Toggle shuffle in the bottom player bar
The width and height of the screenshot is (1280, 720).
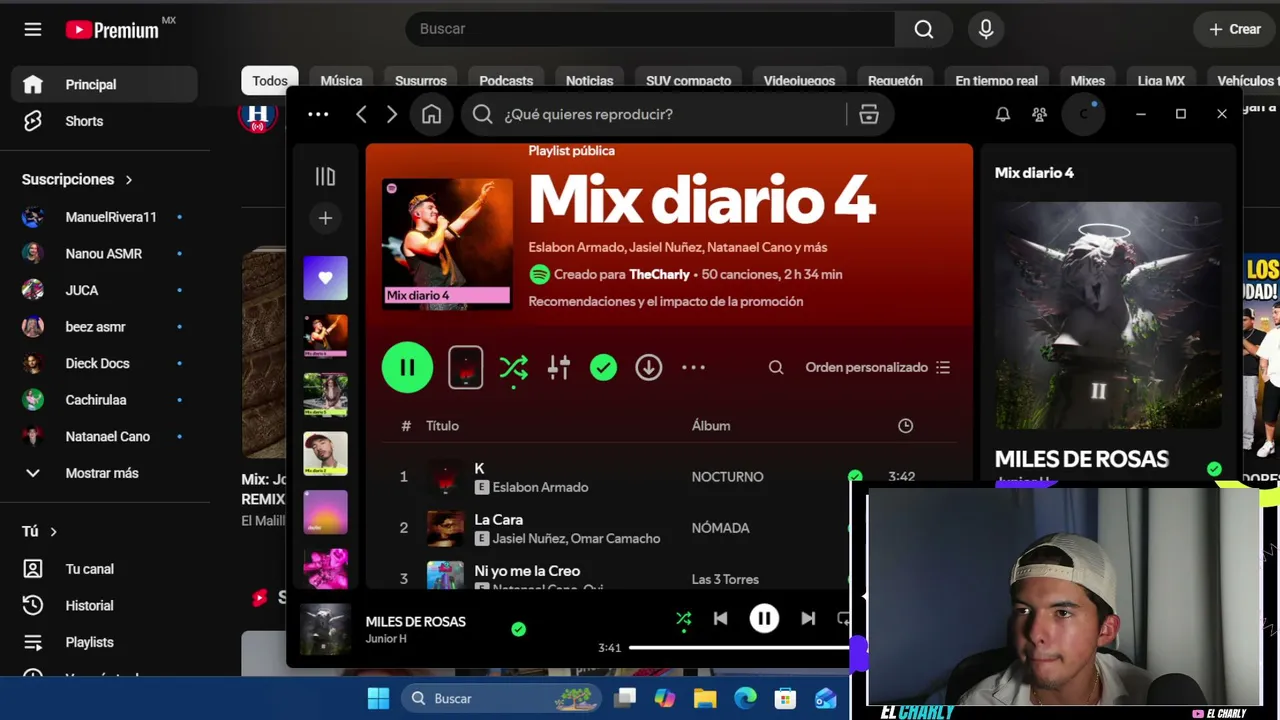point(684,619)
